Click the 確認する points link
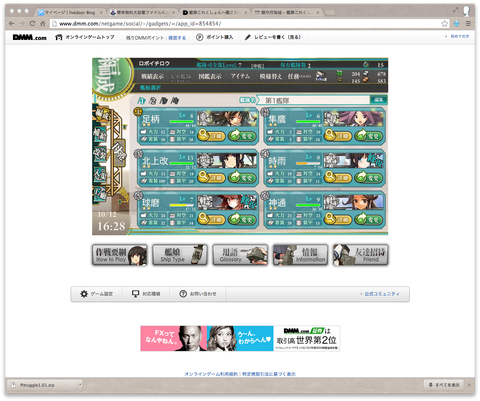Viewport: 480px width, 401px height. pos(177,38)
